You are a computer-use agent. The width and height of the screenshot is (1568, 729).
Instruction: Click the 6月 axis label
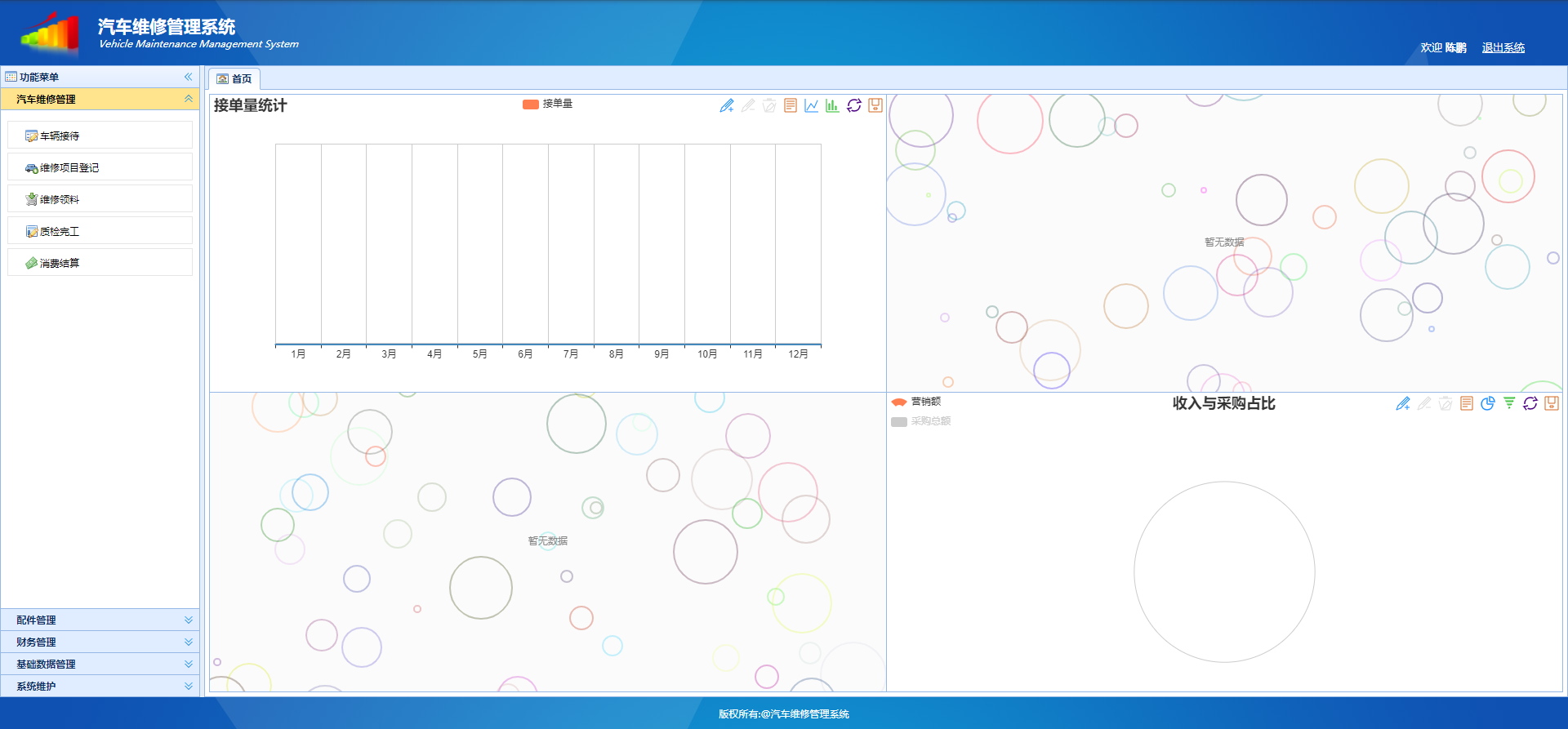point(525,353)
